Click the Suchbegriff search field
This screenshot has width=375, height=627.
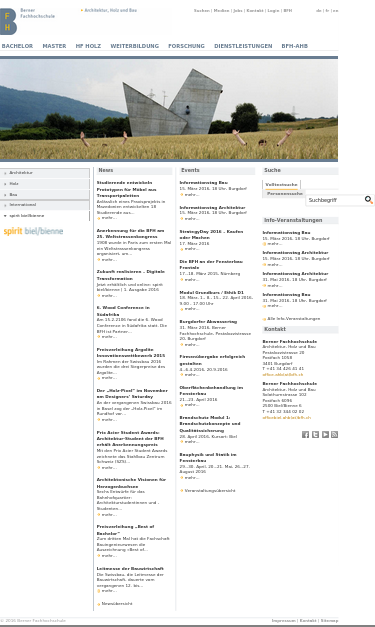(335, 200)
